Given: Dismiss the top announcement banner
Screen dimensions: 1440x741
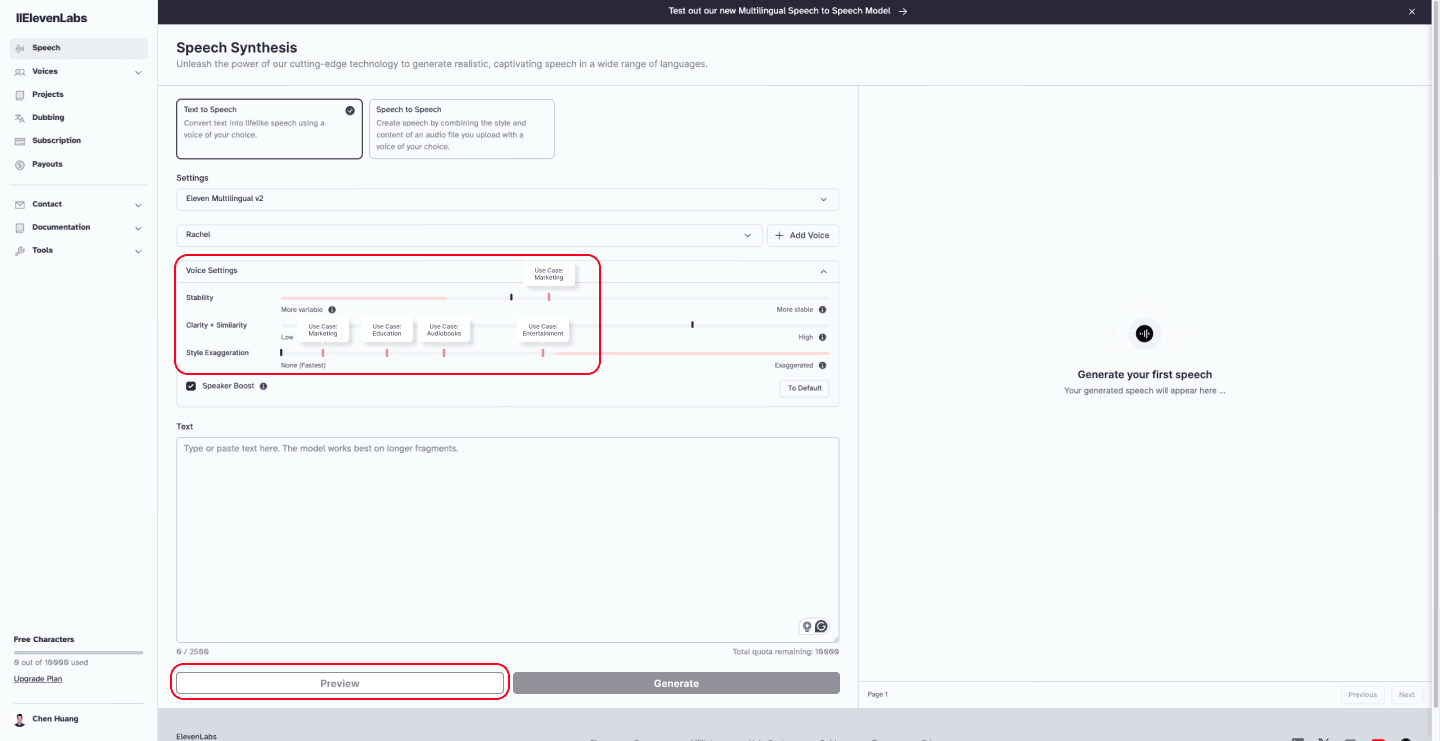Looking at the screenshot, I should [x=1412, y=11].
